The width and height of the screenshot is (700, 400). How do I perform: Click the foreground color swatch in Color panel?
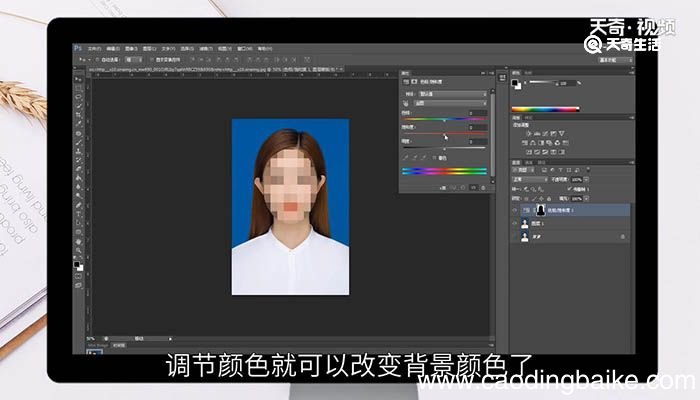[515, 82]
